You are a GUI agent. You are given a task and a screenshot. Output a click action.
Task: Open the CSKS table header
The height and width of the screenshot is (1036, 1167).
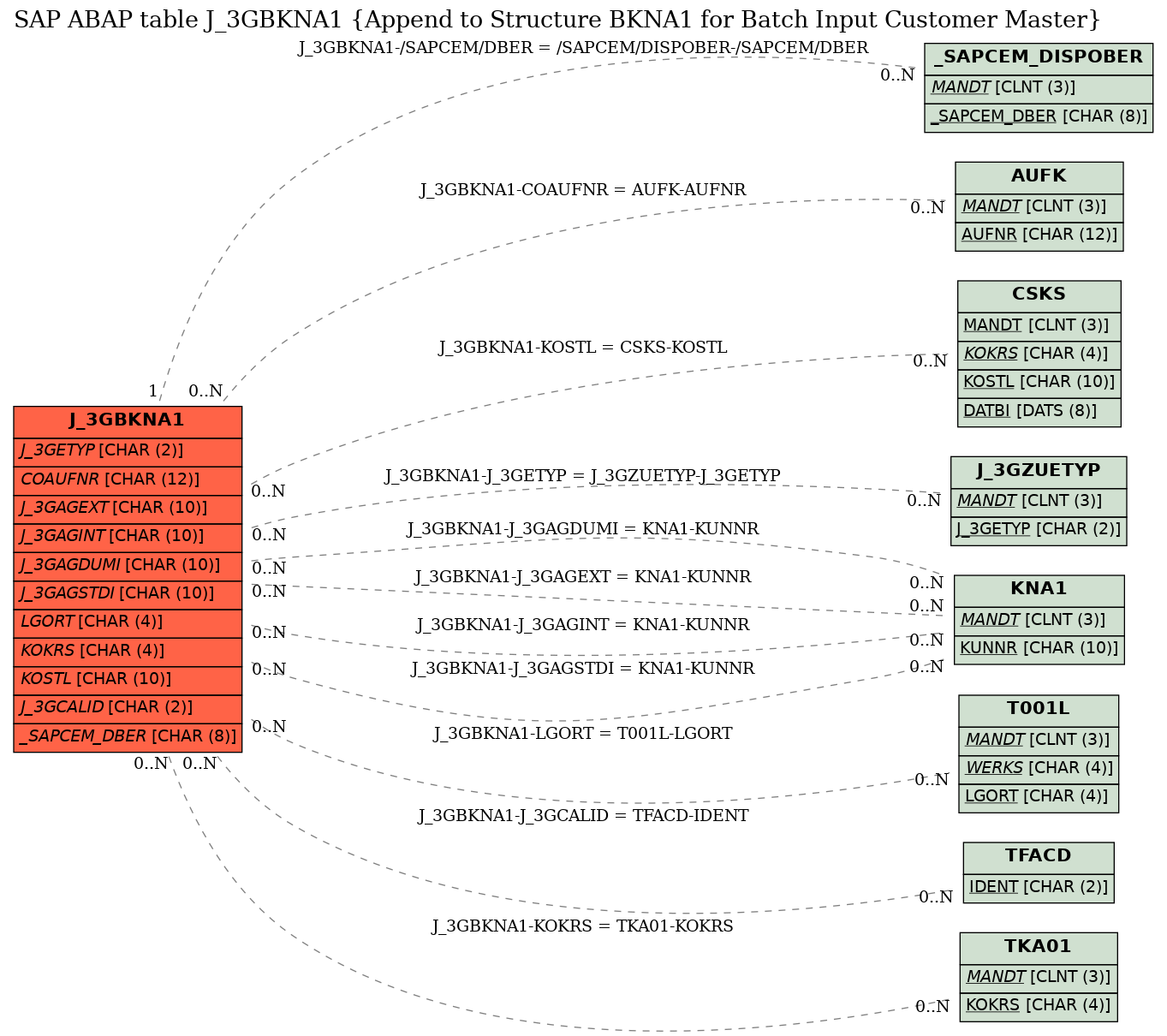(x=1039, y=295)
